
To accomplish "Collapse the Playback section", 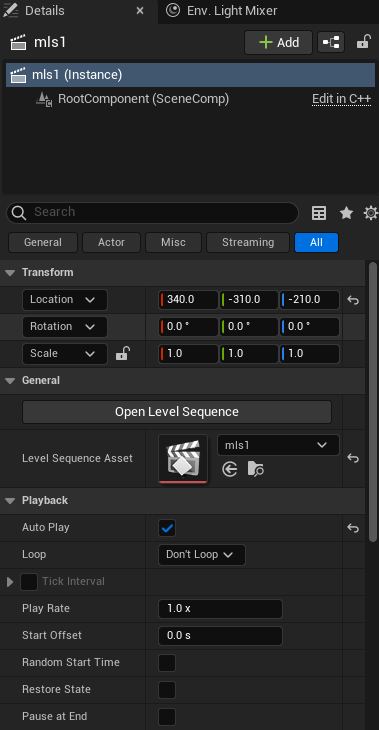I will (10, 501).
